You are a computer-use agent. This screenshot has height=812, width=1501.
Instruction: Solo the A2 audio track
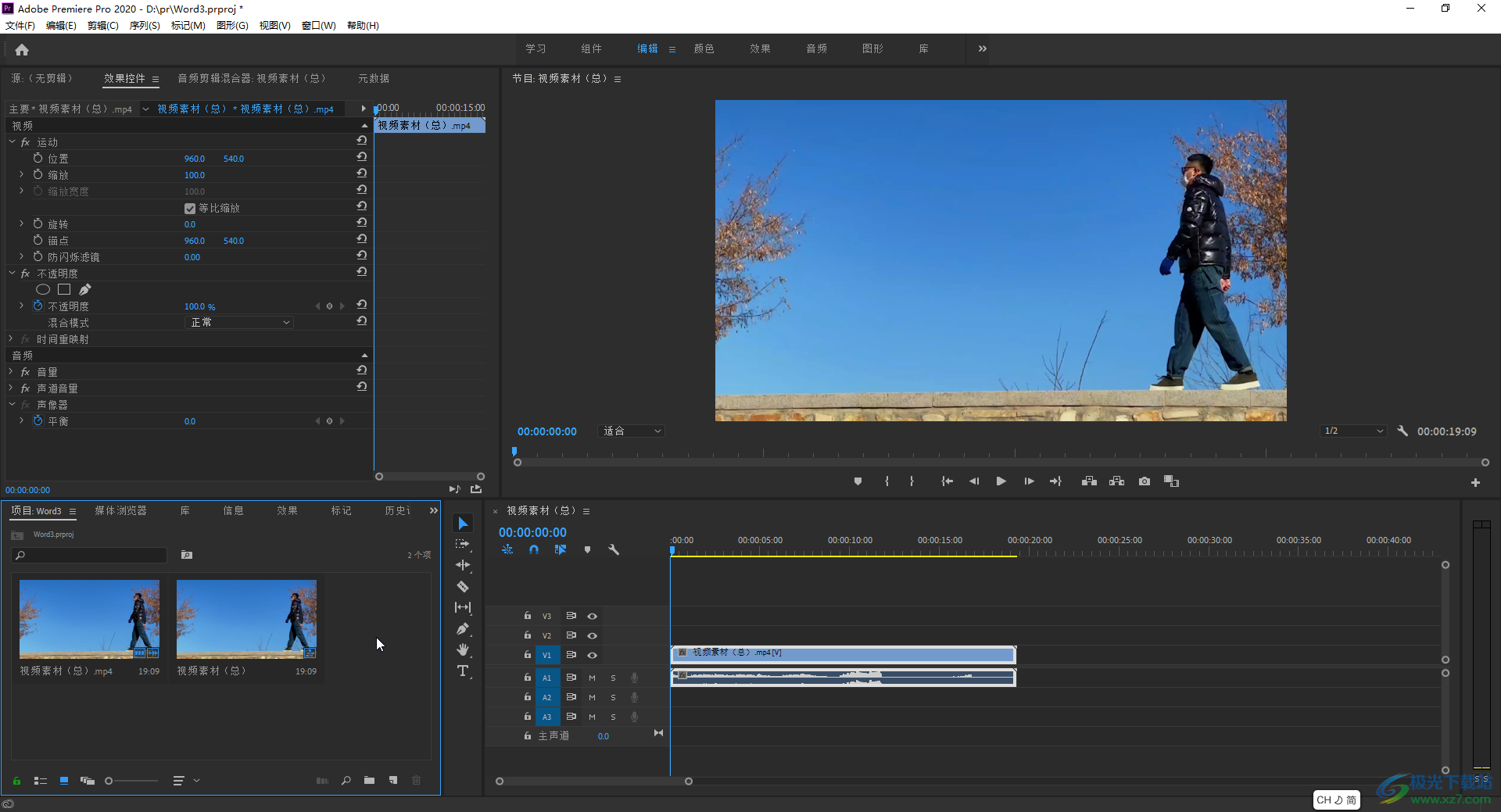pos(613,697)
